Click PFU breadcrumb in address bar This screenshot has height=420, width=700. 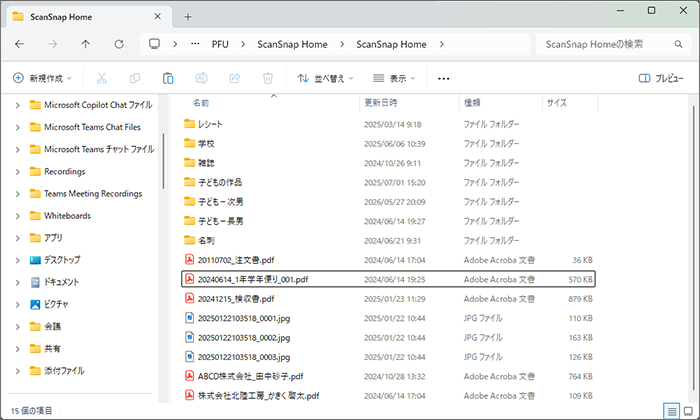[x=220, y=44]
